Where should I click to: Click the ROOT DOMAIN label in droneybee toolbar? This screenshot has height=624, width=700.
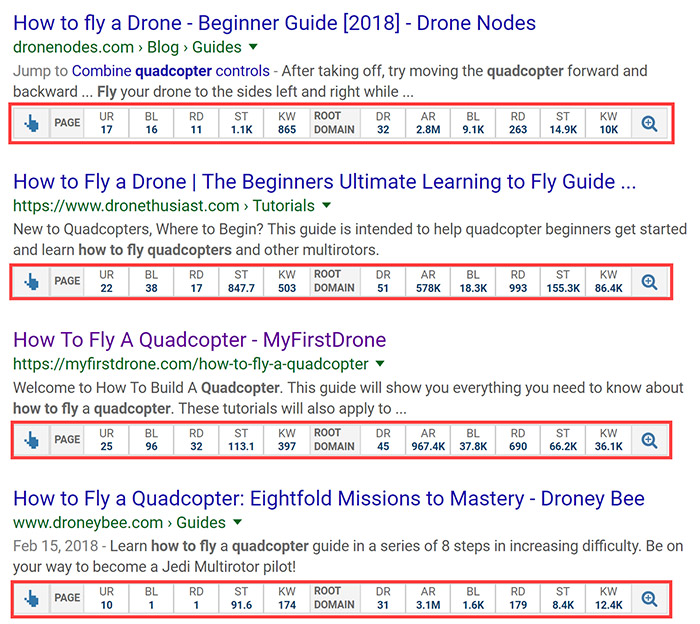(334, 598)
